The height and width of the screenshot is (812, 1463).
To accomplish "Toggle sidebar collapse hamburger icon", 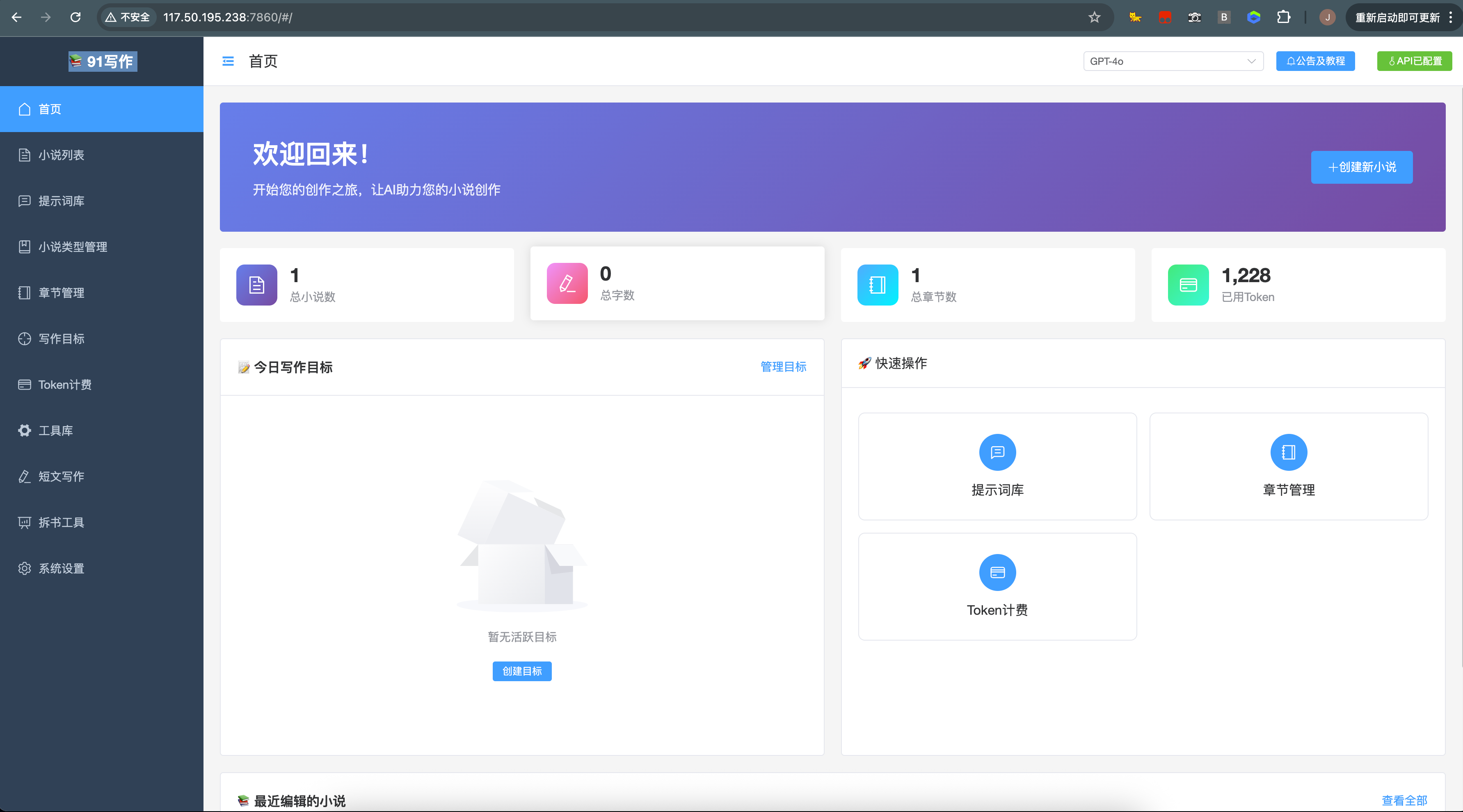I will point(228,62).
